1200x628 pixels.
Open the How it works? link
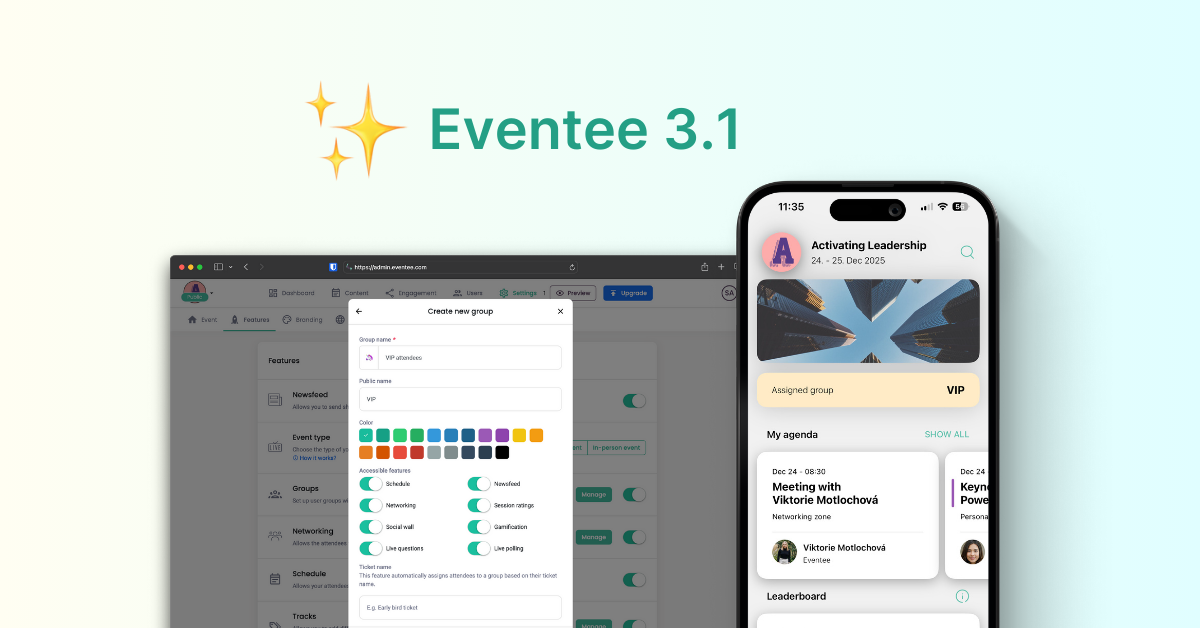(313, 457)
